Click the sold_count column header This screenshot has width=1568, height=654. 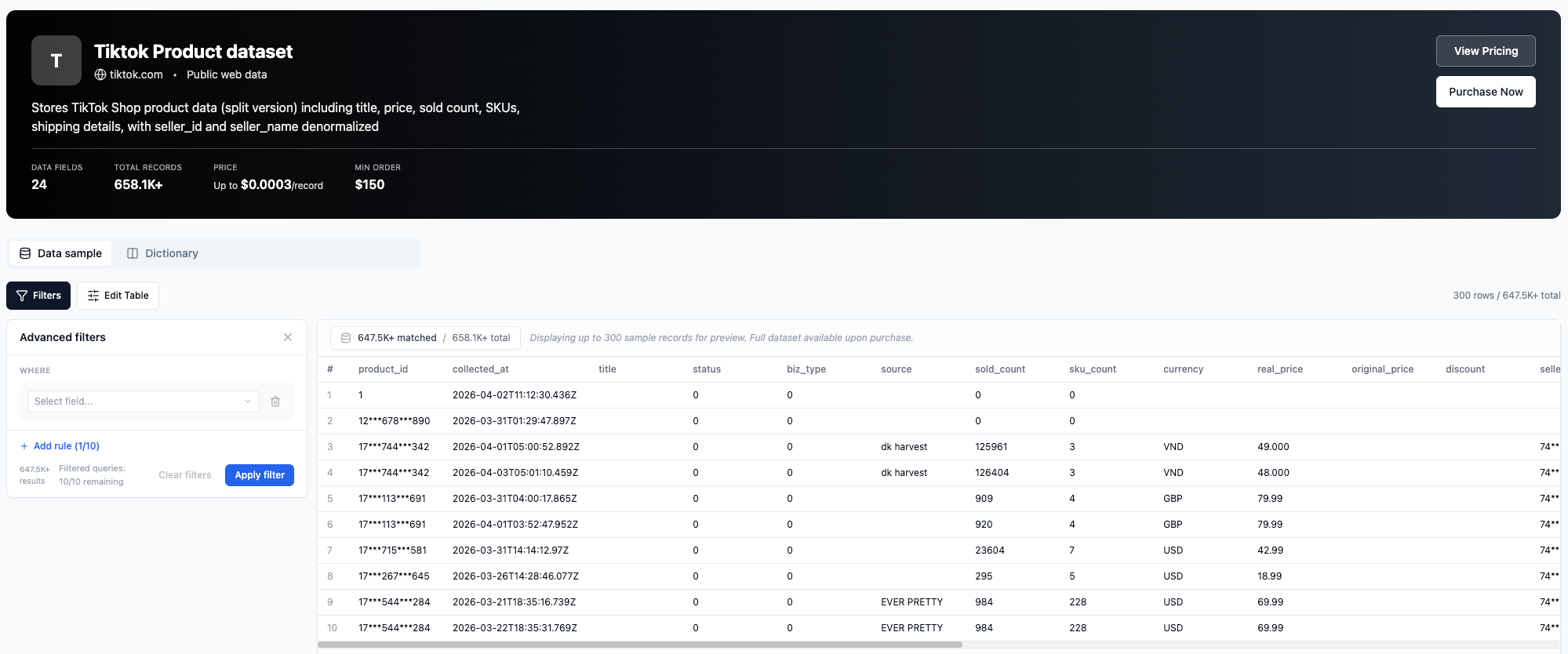tap(999, 369)
